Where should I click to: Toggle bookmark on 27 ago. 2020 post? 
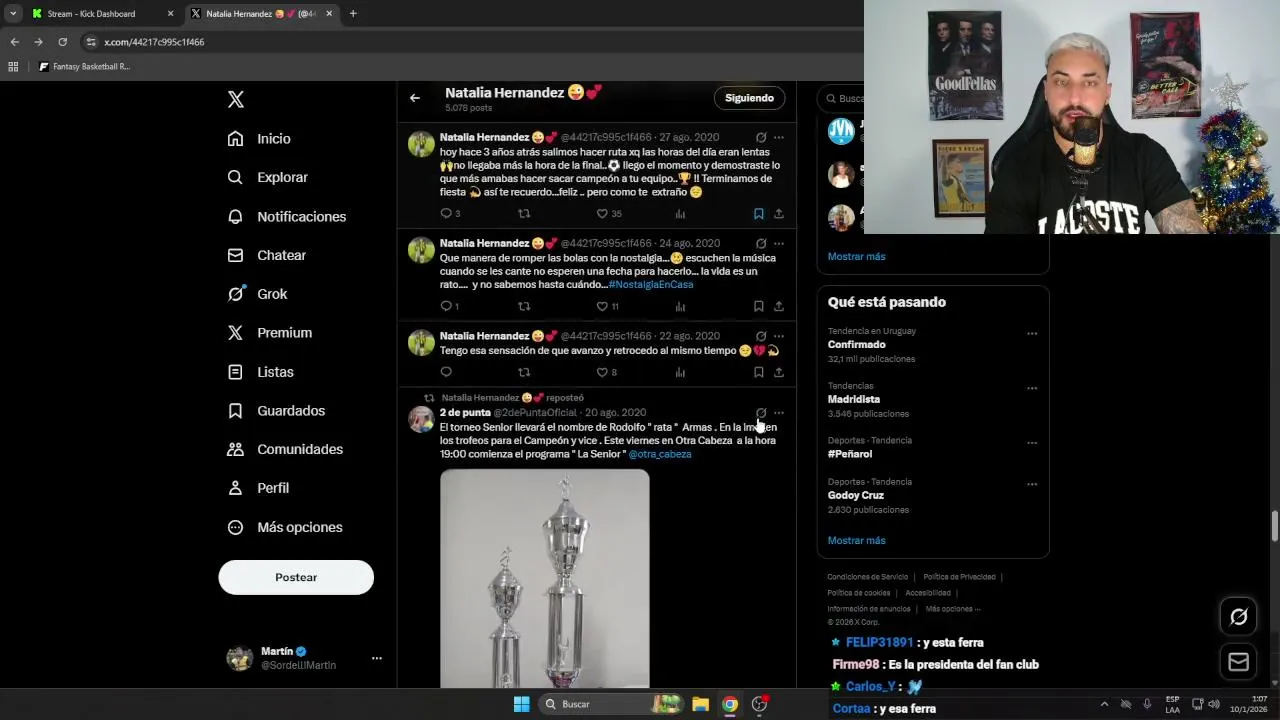pyautogui.click(x=758, y=213)
